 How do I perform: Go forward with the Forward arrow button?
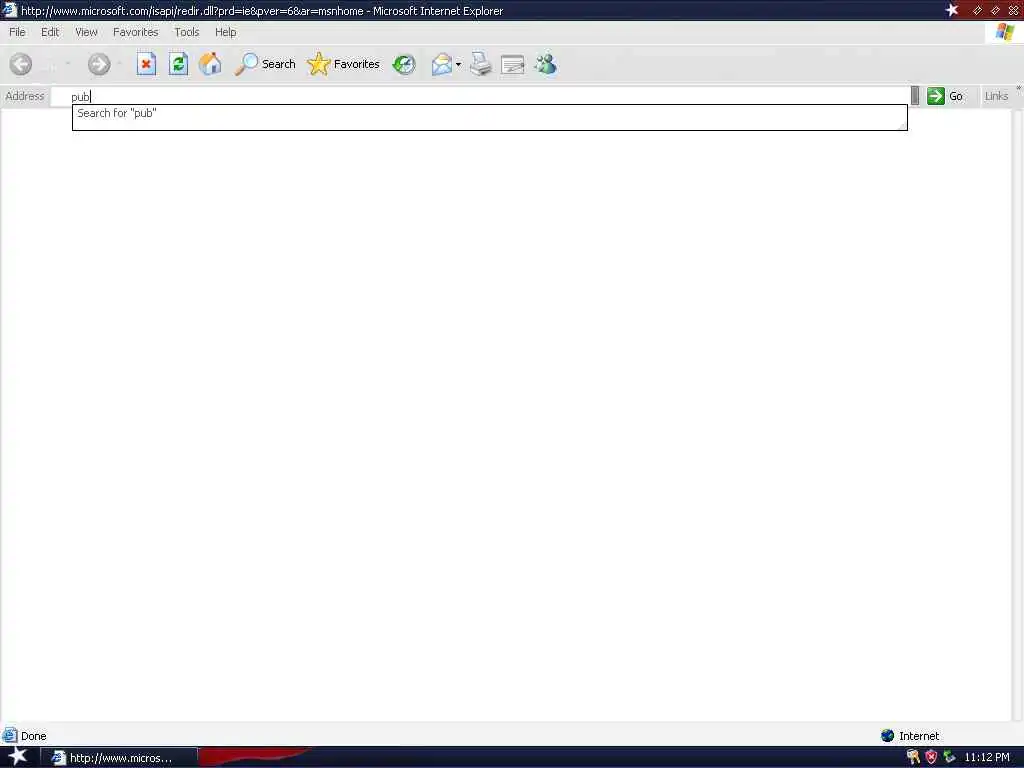pos(99,64)
